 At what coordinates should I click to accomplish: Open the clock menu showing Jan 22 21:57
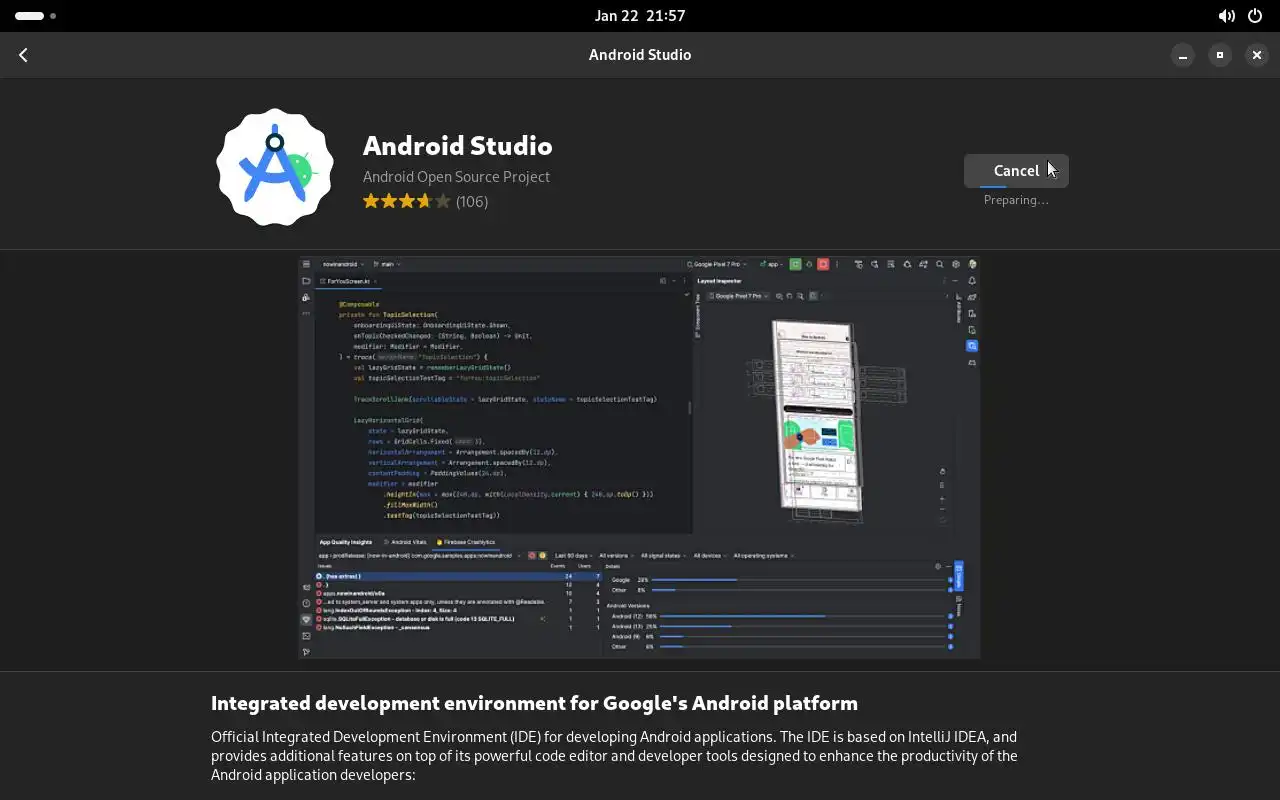tap(640, 16)
